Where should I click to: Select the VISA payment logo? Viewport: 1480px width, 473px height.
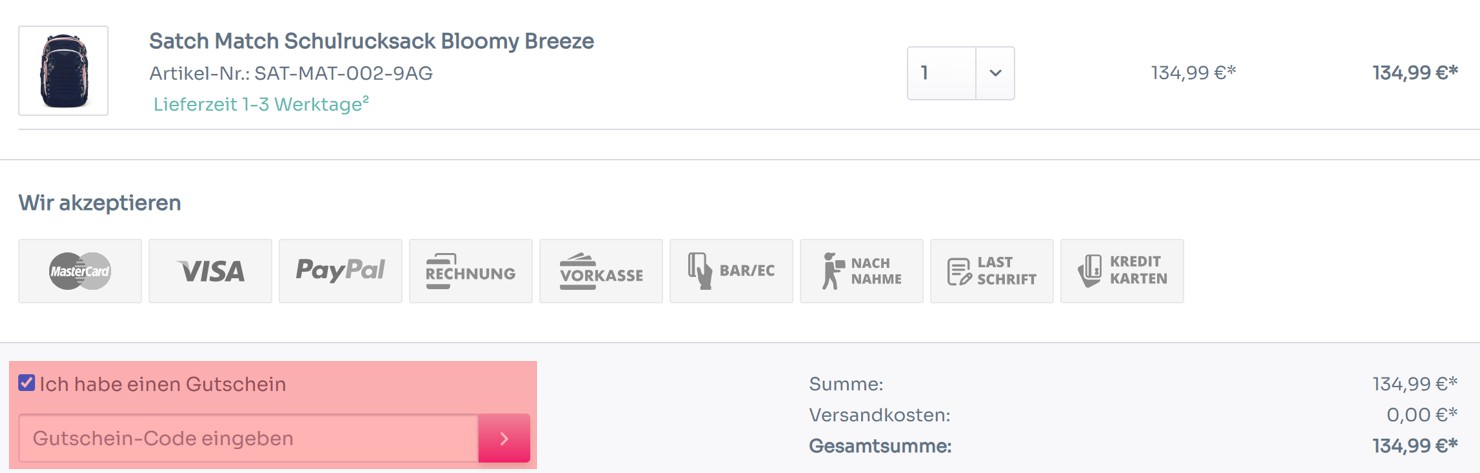pos(210,271)
